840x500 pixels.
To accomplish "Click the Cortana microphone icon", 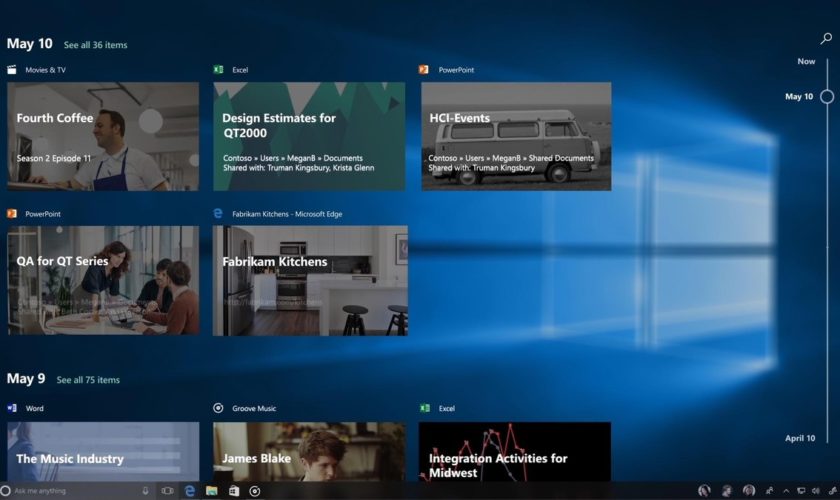I will [x=146, y=491].
